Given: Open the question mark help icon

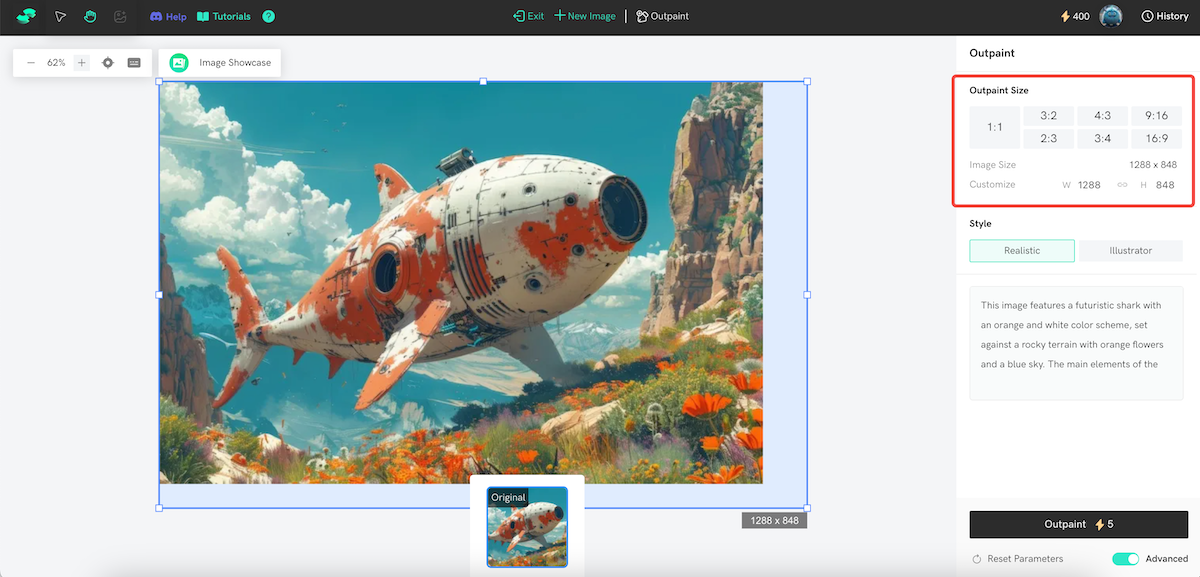Looking at the screenshot, I should 267,16.
